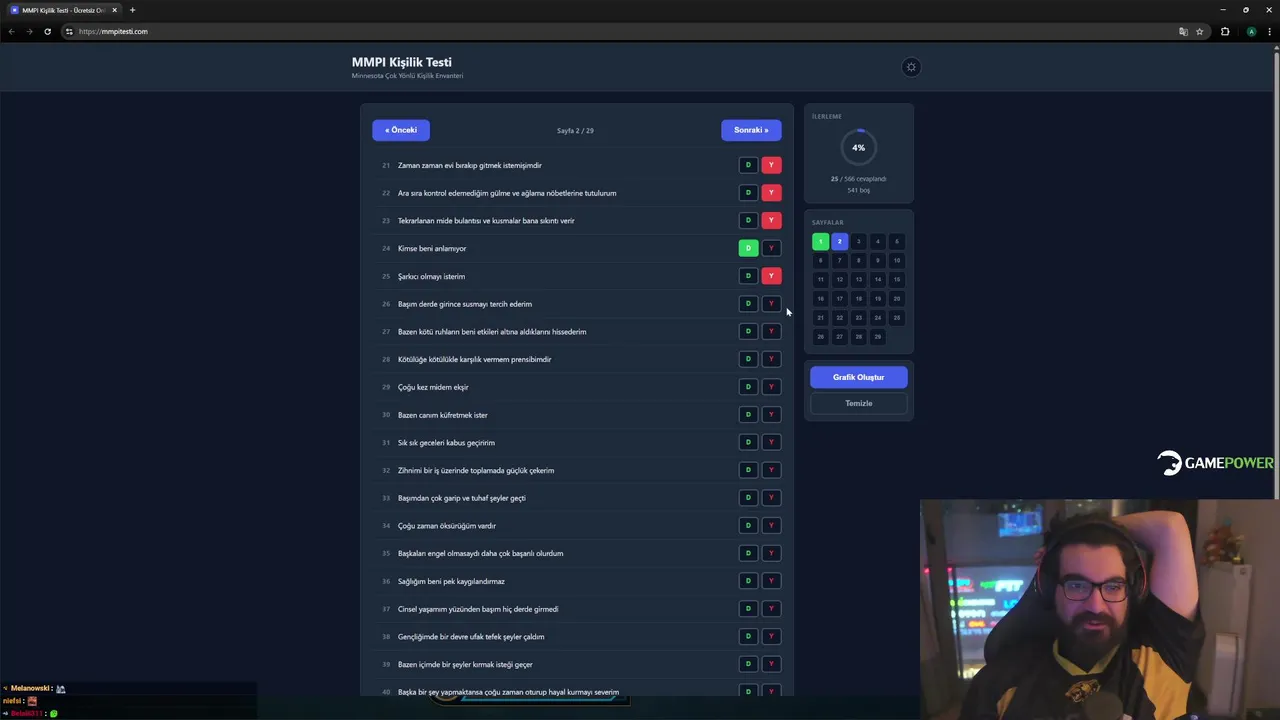Go forward with the browser forward arrow
The height and width of the screenshot is (720, 1280).
point(29,31)
